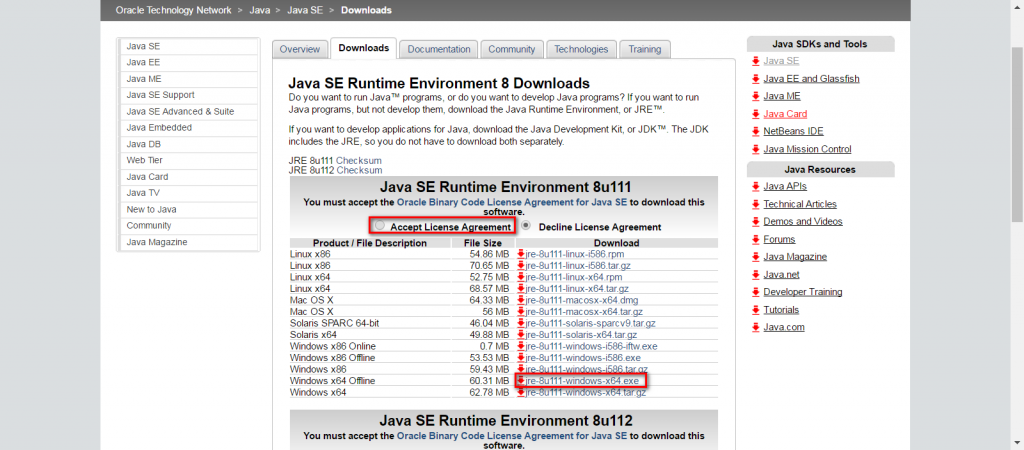Click the red arrow icon beside Java.com
This screenshot has width=1024, height=450.
pyautogui.click(x=756, y=327)
